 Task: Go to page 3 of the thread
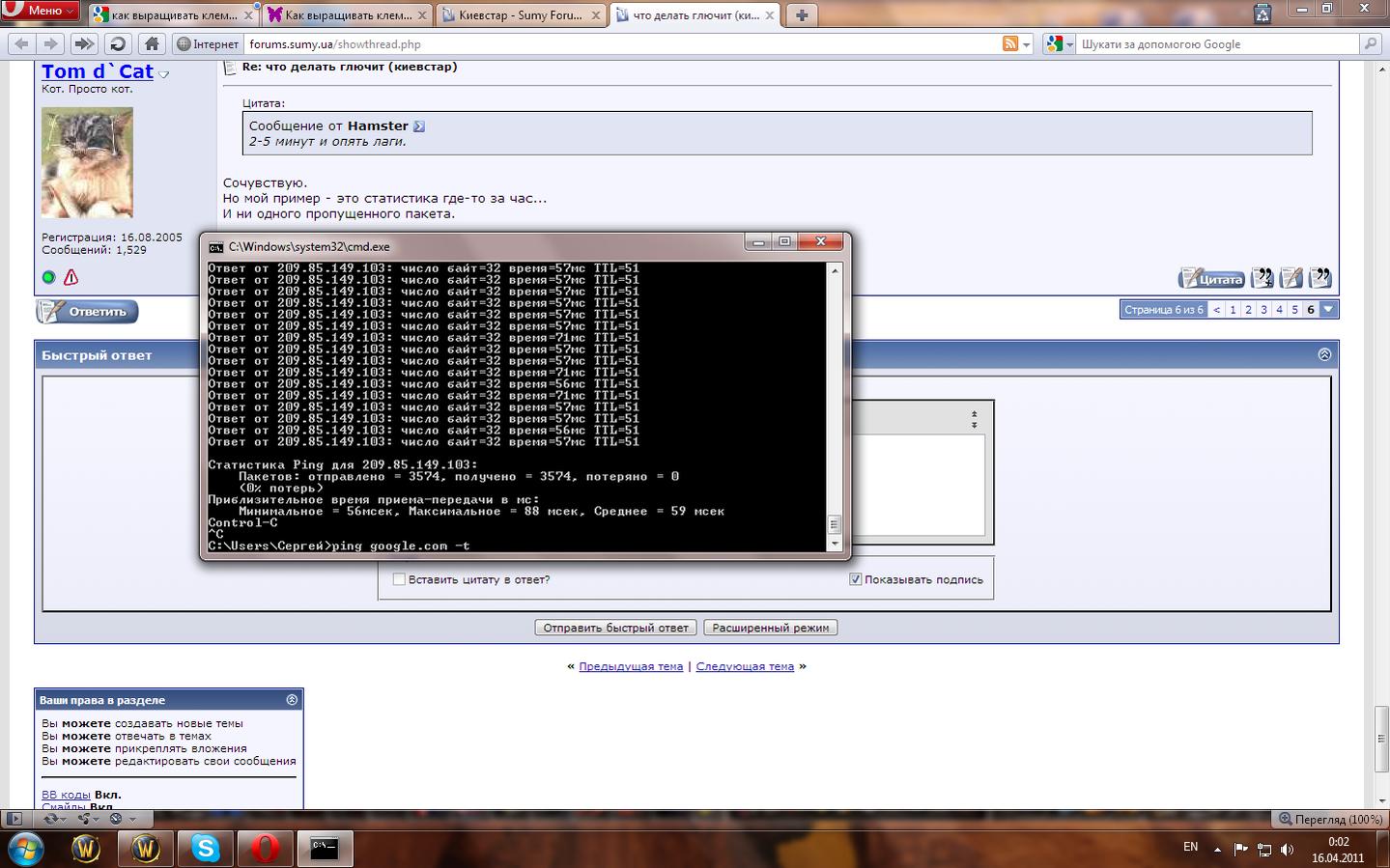(x=1263, y=309)
